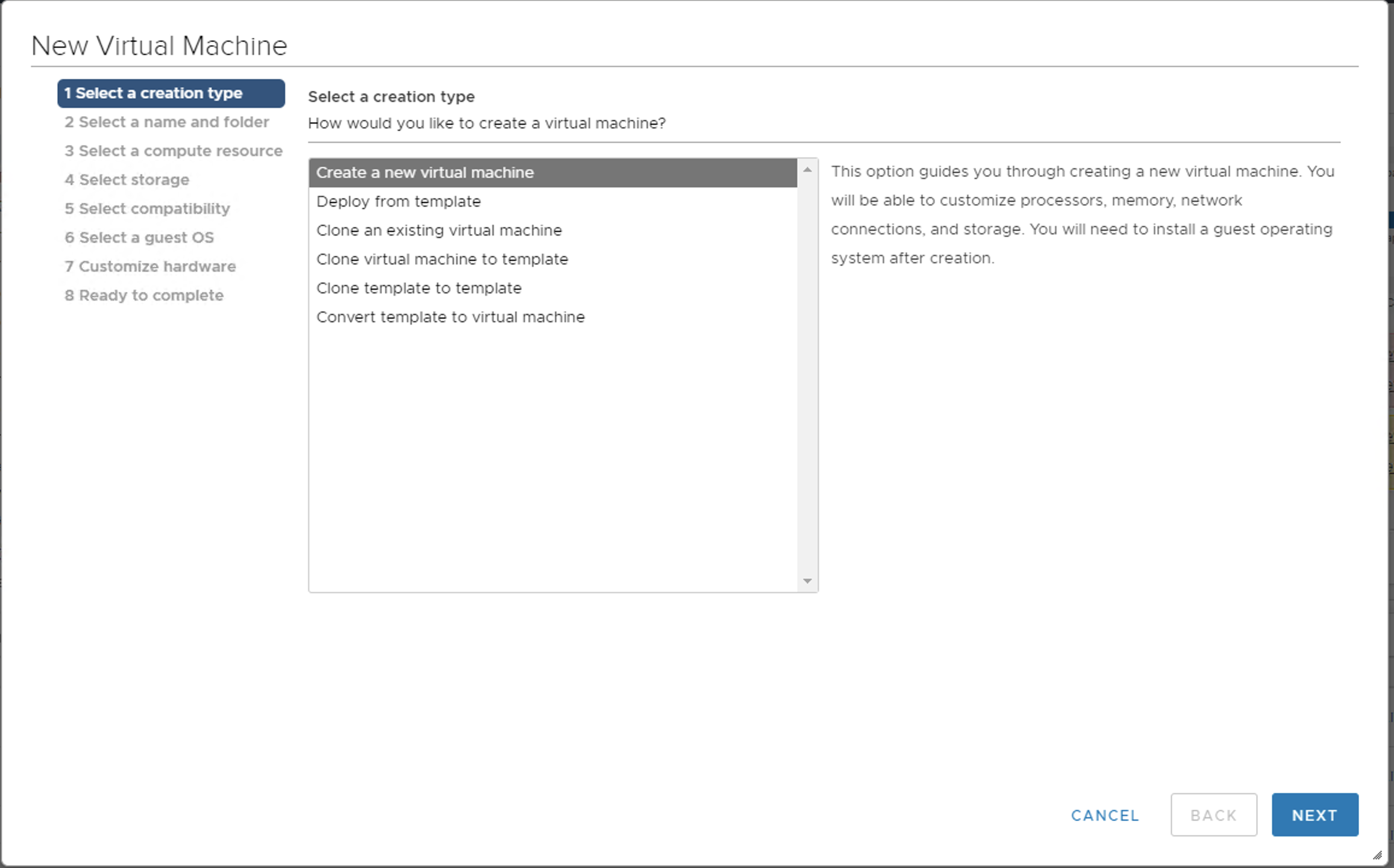The image size is (1394, 868).
Task: Open step 6 Select a guest OS
Action: coord(139,238)
